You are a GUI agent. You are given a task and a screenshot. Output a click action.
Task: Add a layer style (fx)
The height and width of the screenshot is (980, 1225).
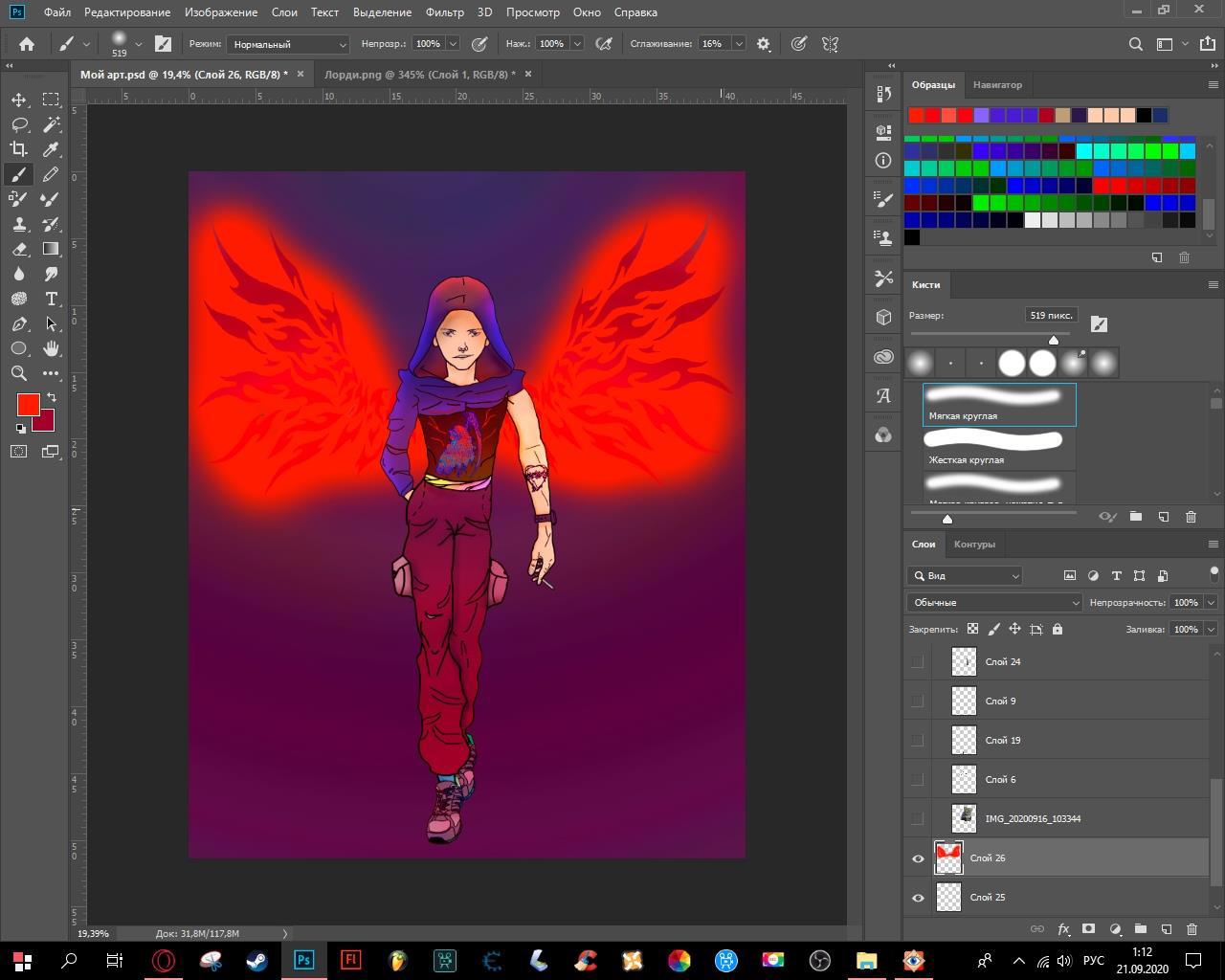(x=1063, y=928)
